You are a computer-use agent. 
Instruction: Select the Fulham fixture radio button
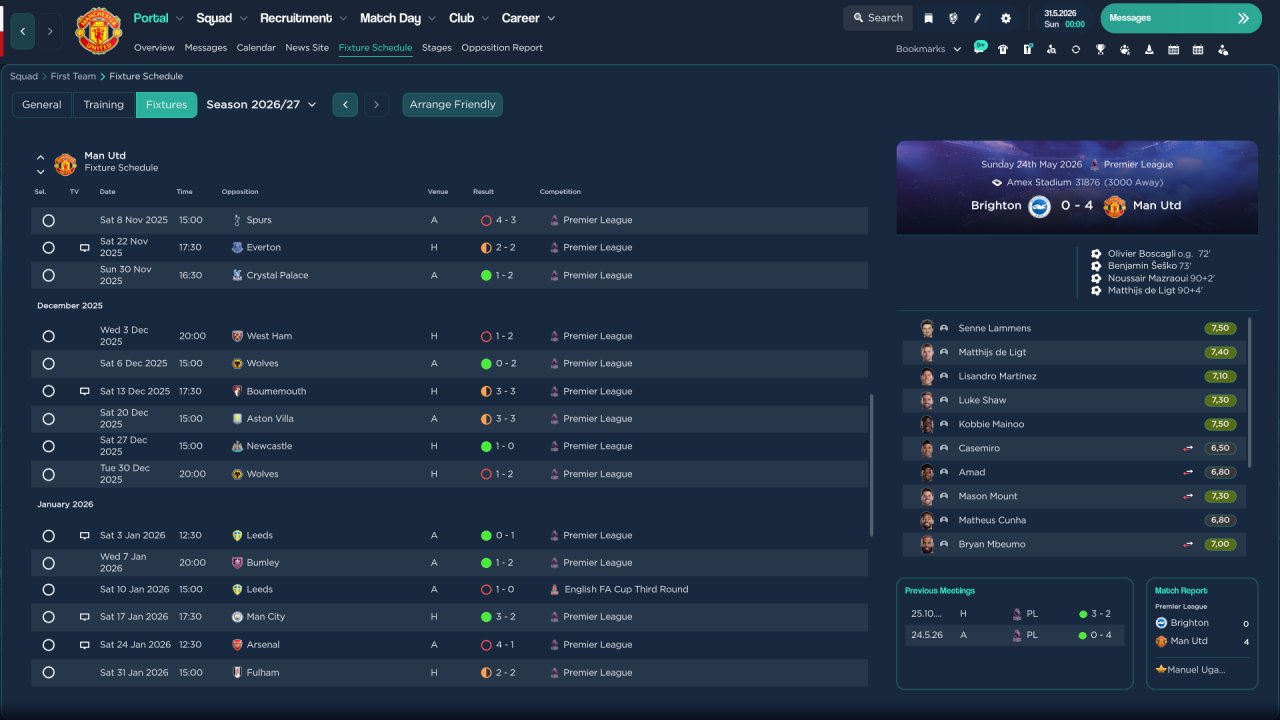click(48, 673)
